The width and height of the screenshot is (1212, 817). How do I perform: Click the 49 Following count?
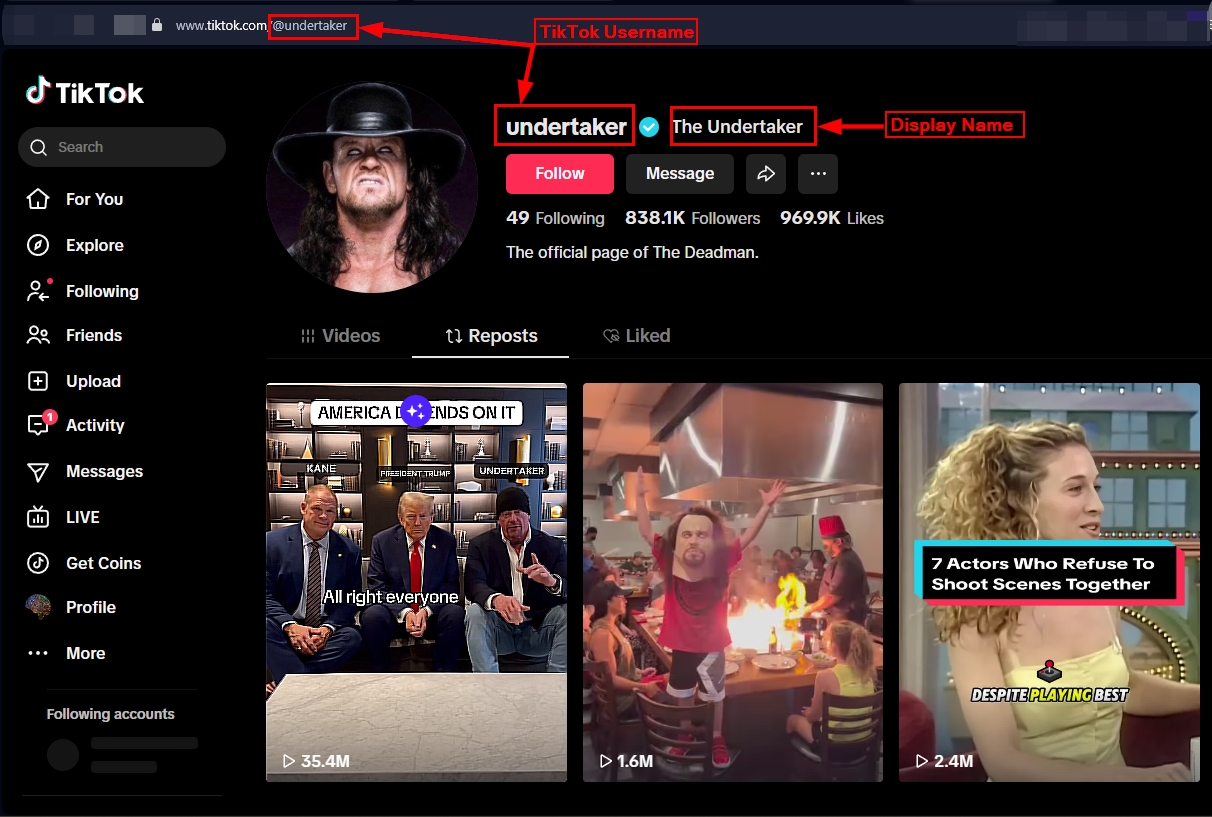[555, 218]
